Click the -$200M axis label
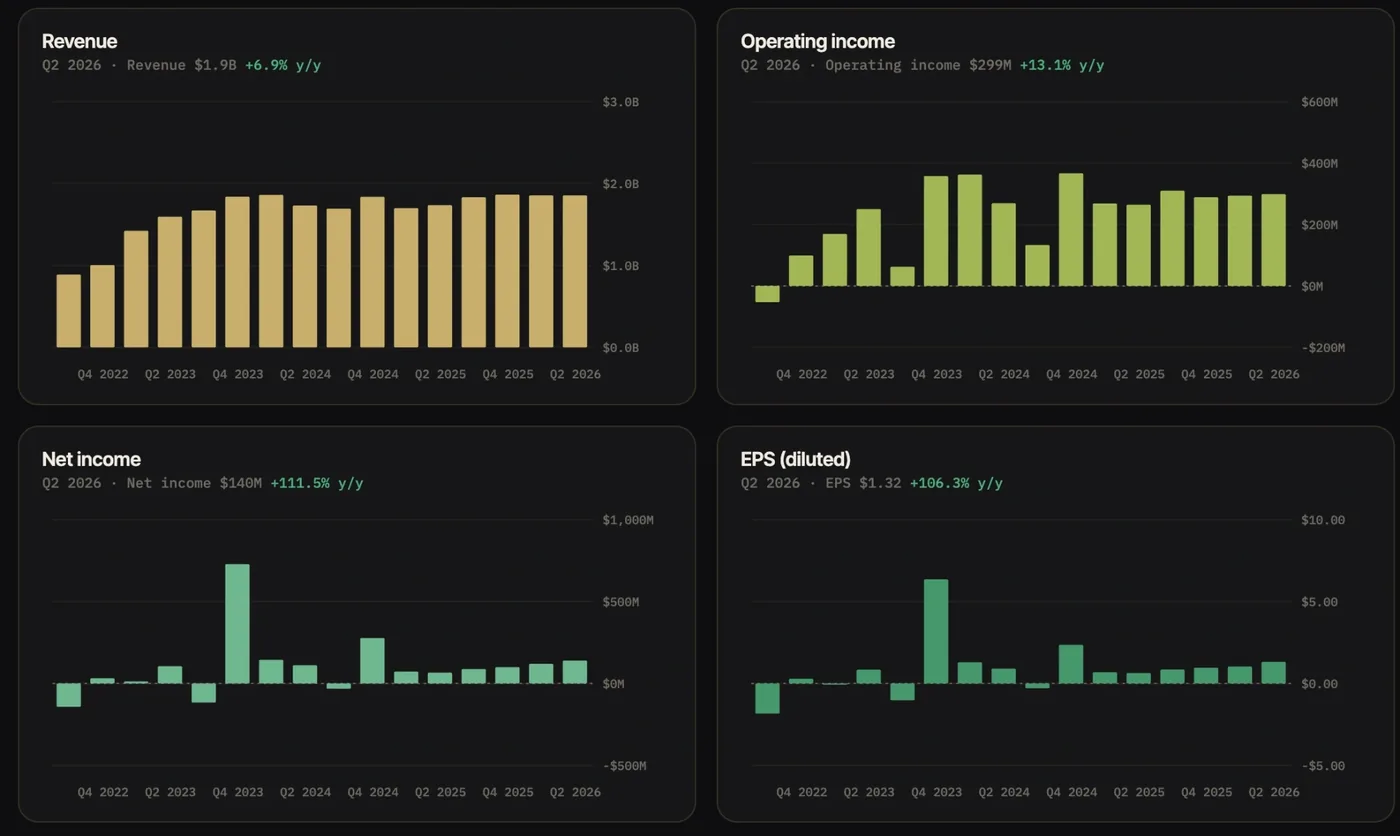Image resolution: width=1400 pixels, height=836 pixels. 1323,348
